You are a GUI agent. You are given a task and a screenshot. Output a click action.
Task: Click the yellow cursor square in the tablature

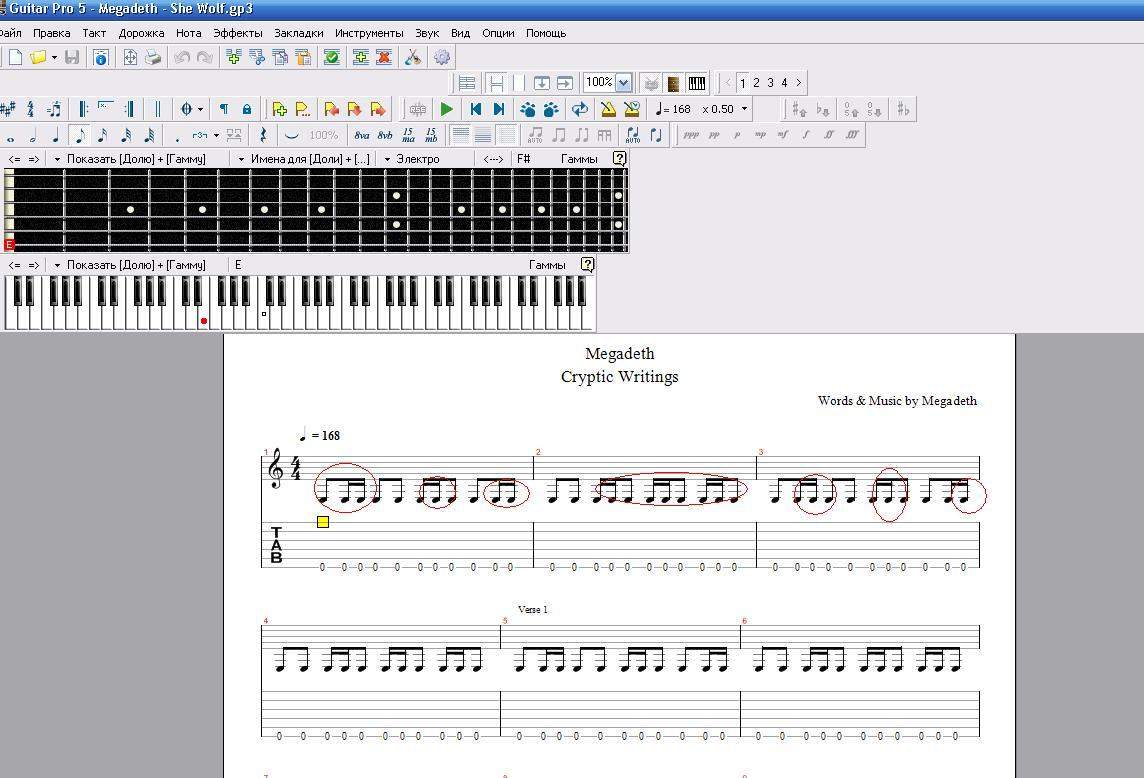323,522
